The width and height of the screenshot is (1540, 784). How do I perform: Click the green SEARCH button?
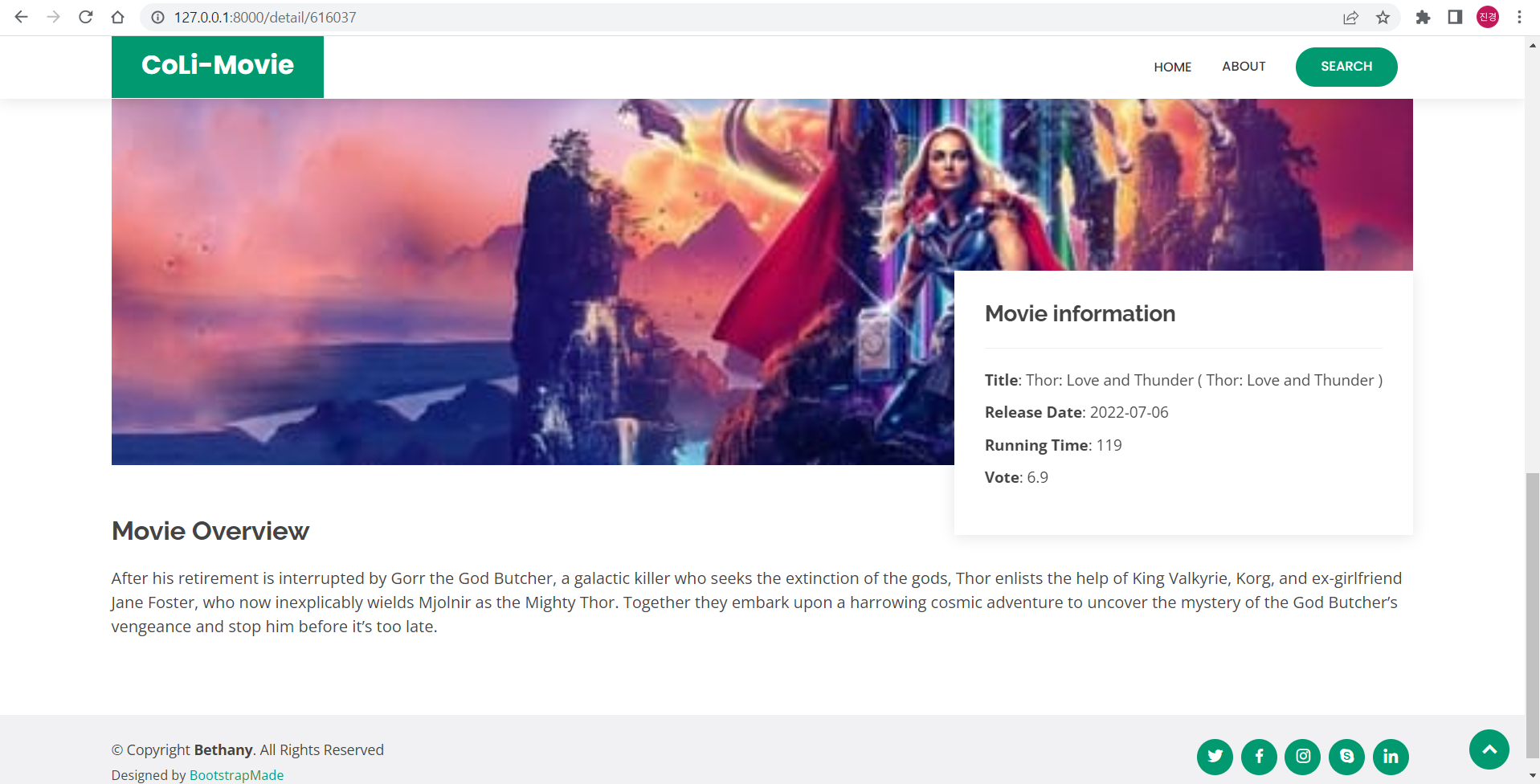[1346, 67]
